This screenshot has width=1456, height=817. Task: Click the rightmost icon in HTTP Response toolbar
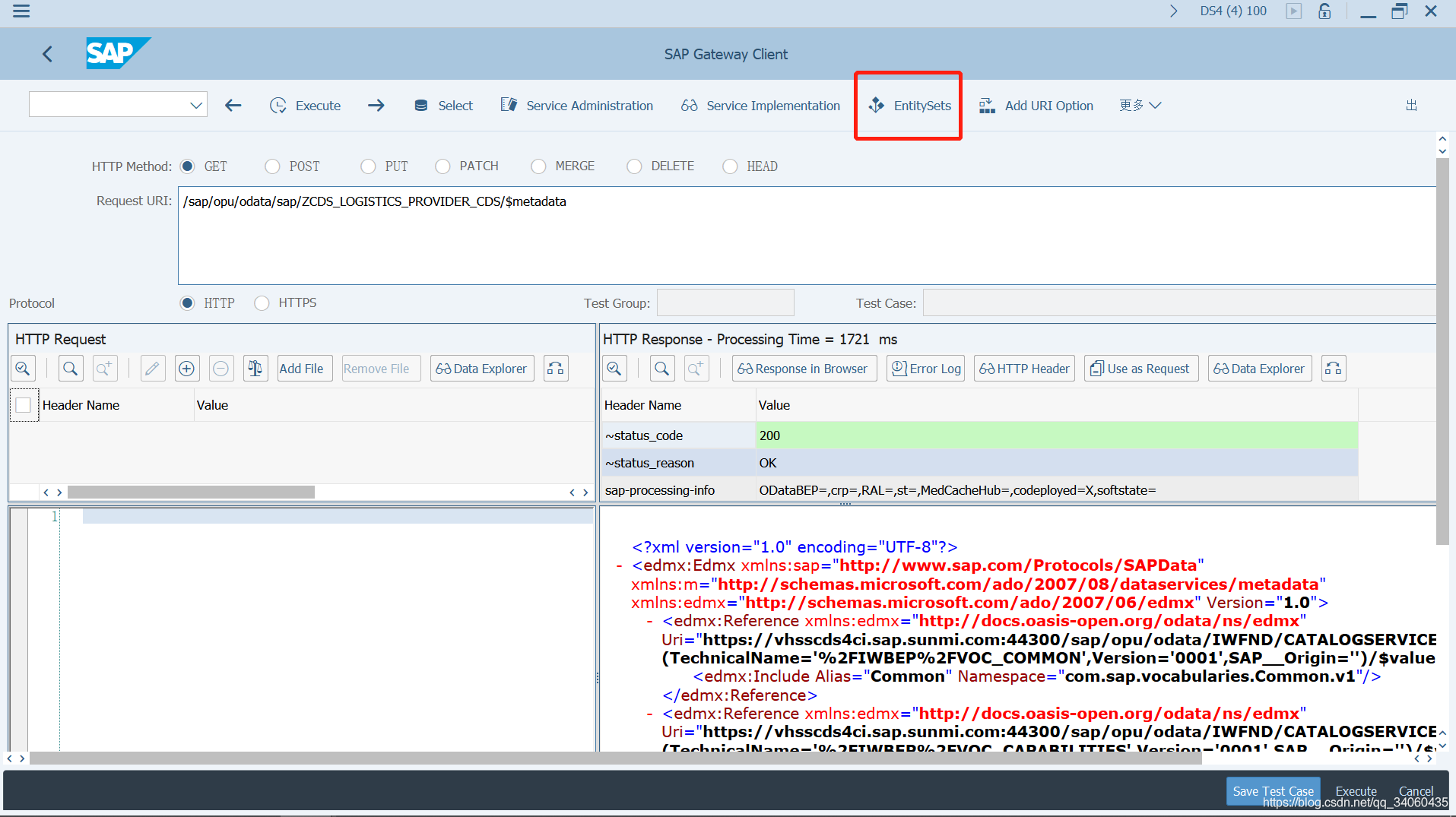pyautogui.click(x=1334, y=369)
